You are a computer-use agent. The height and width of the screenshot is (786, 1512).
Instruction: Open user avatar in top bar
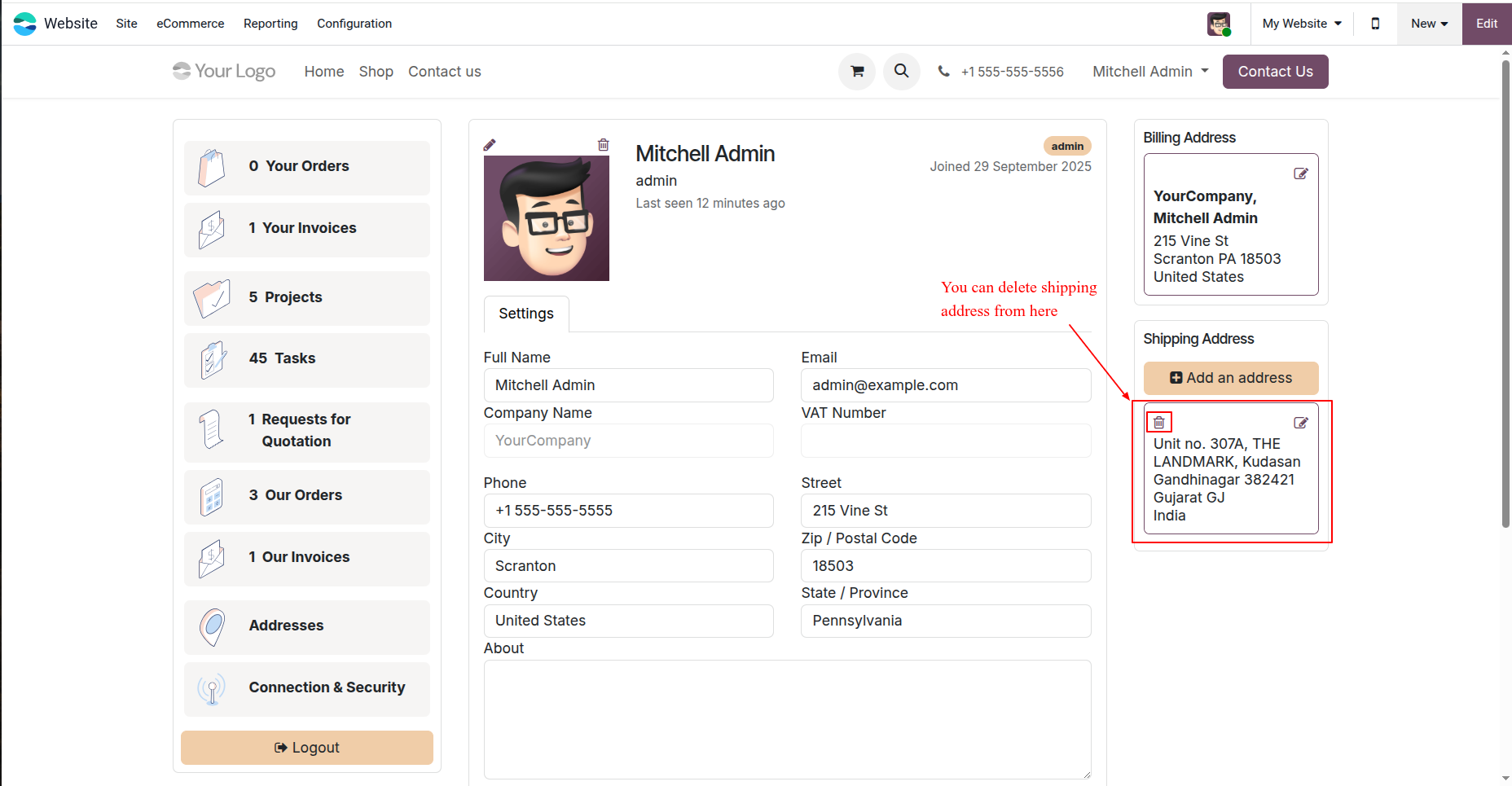[1219, 24]
